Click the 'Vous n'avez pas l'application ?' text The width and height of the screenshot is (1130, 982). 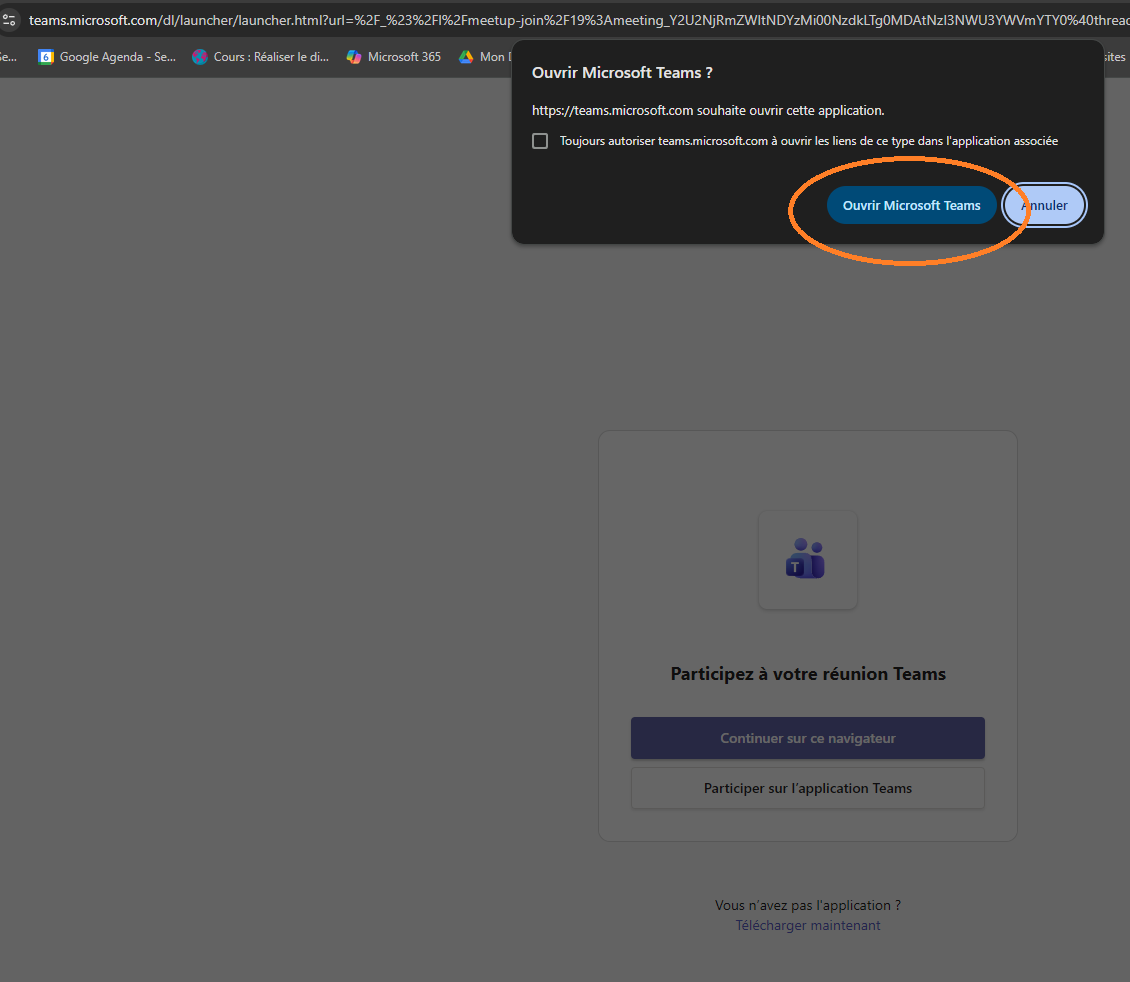pyautogui.click(x=807, y=905)
